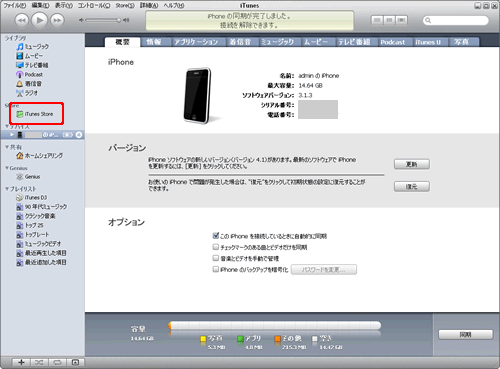Image resolution: width=500 pixels, height=369 pixels.
Task: Collapse the Genius section in the sidebar
Action: (7, 168)
